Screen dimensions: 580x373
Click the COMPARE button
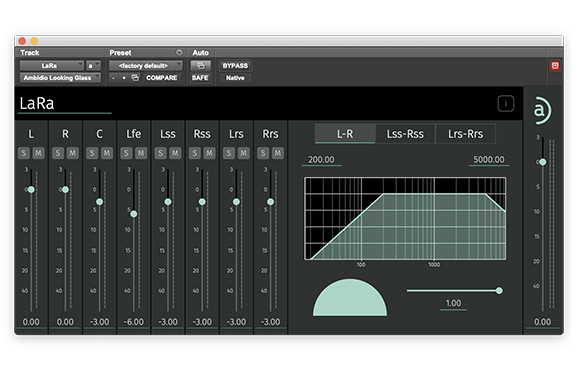click(162, 78)
